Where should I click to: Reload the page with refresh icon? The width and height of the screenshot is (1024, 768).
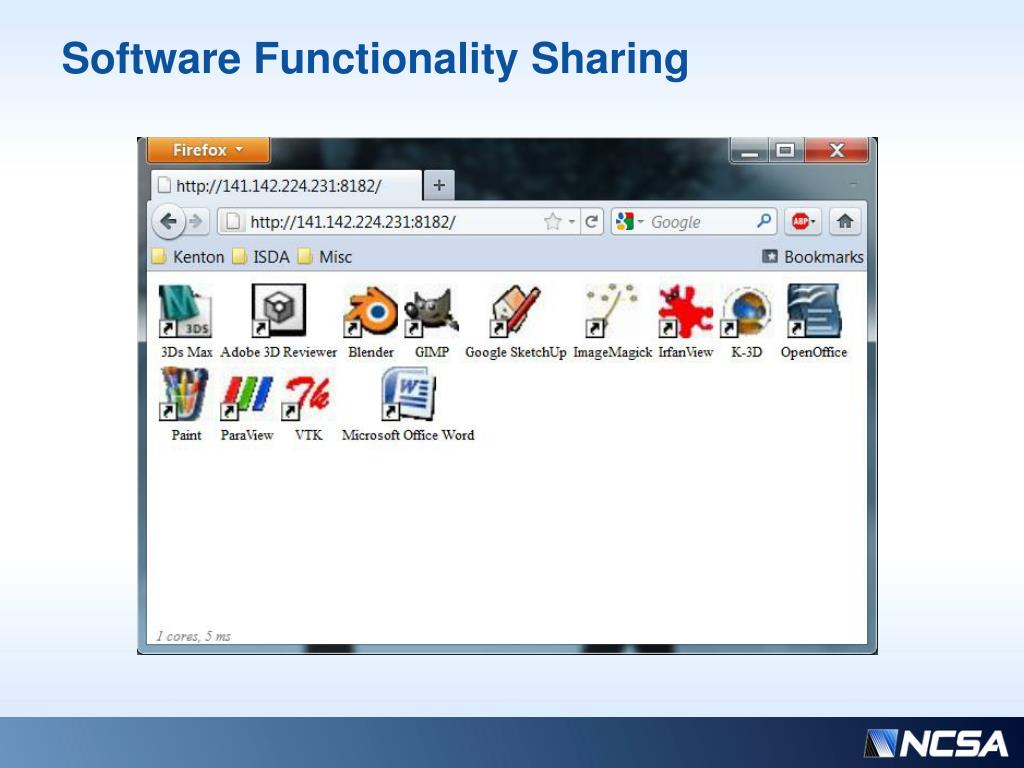[x=592, y=222]
